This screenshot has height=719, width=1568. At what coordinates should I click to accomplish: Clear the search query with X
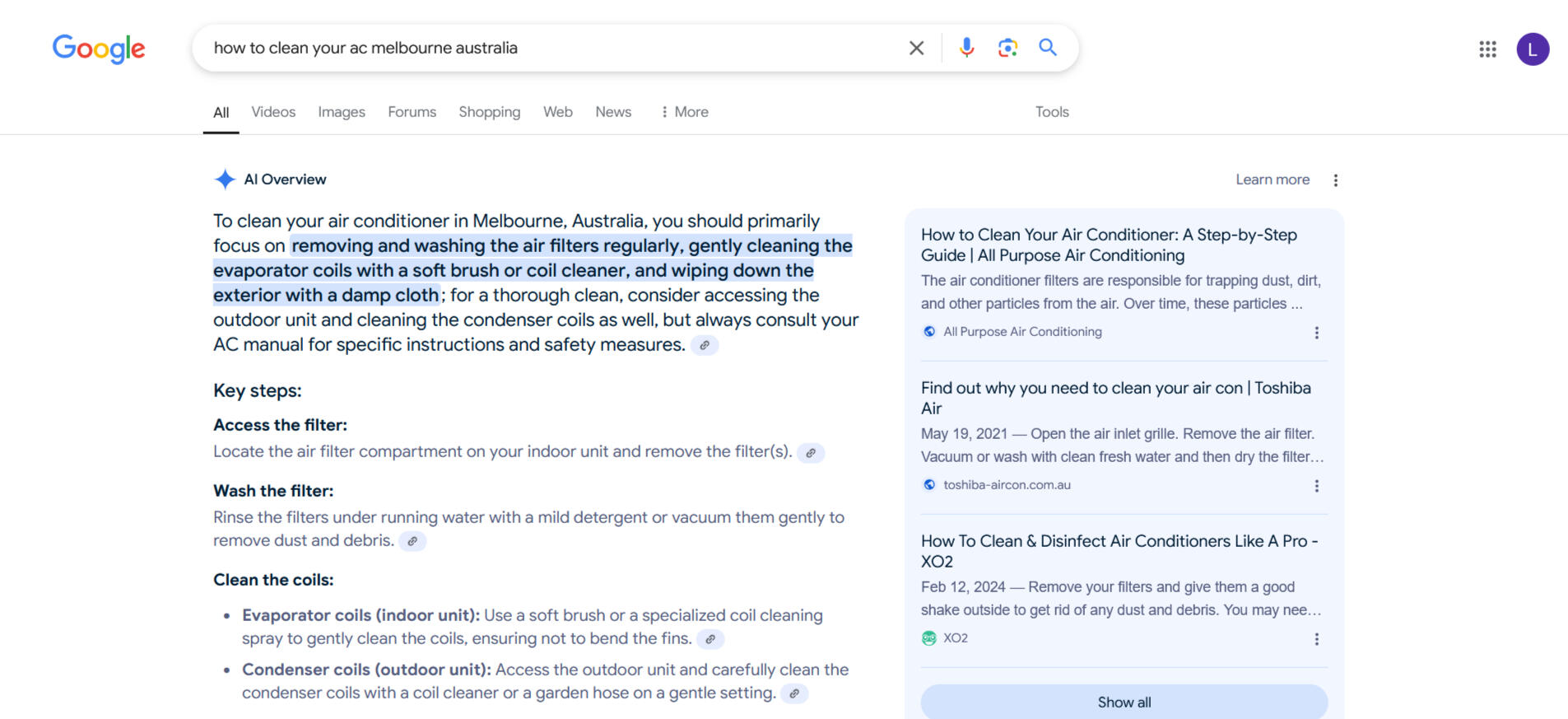(916, 48)
